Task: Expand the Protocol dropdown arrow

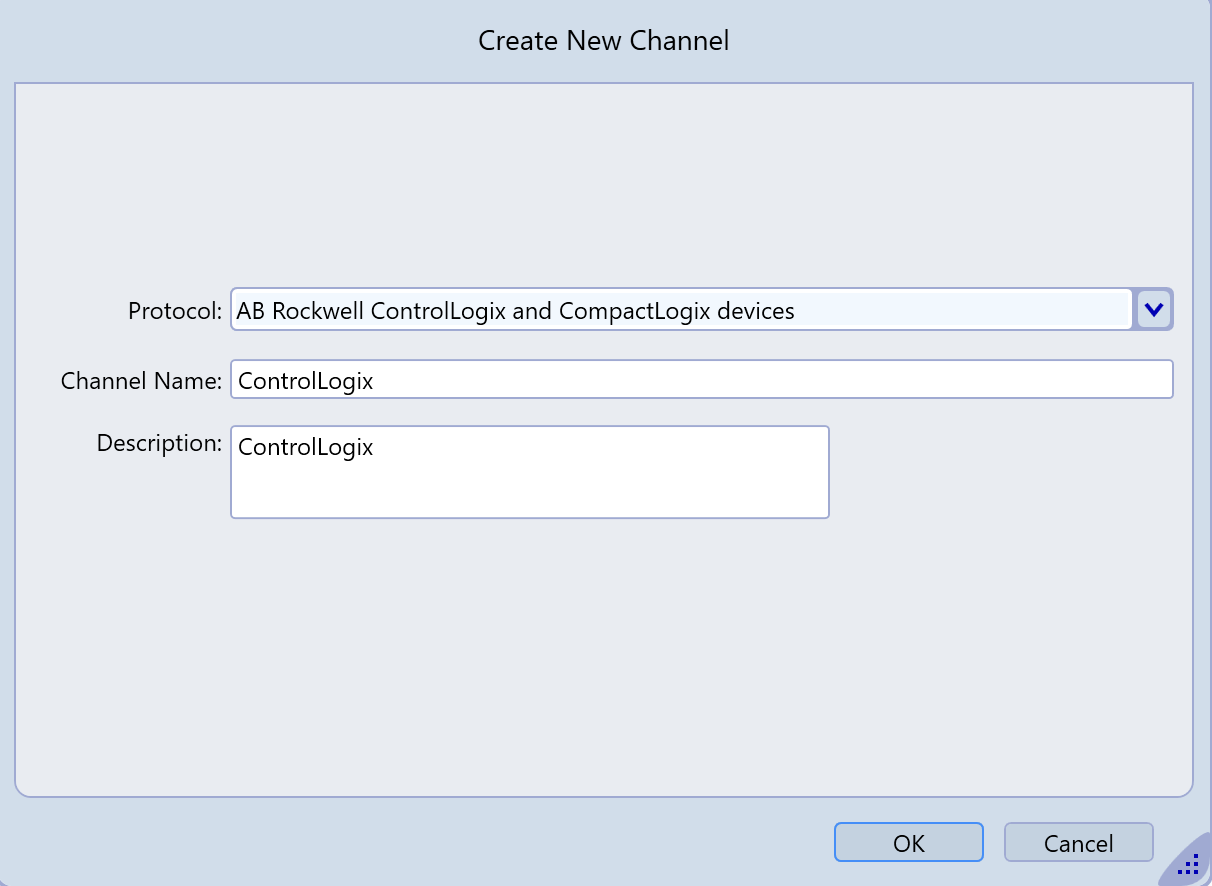Action: pyautogui.click(x=1154, y=310)
